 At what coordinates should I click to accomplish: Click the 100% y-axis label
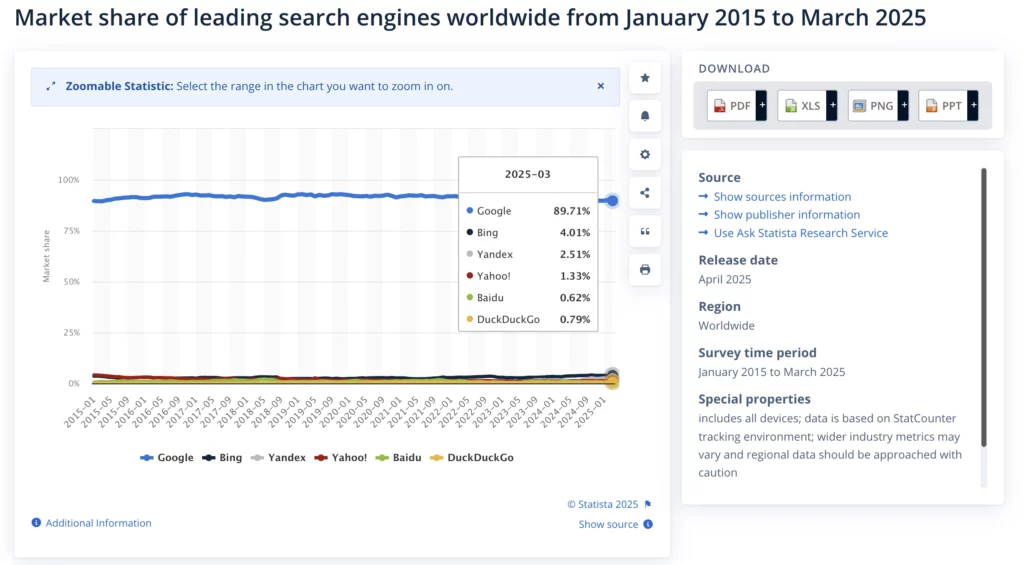69,180
